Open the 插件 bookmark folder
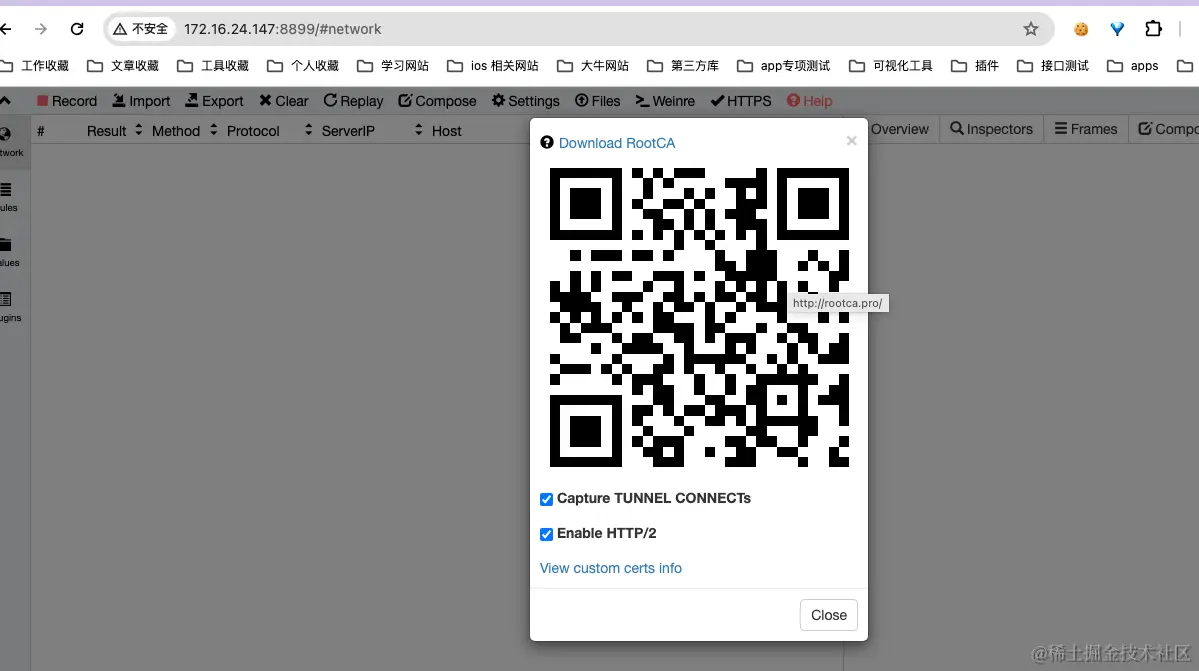 pyautogui.click(x=975, y=66)
